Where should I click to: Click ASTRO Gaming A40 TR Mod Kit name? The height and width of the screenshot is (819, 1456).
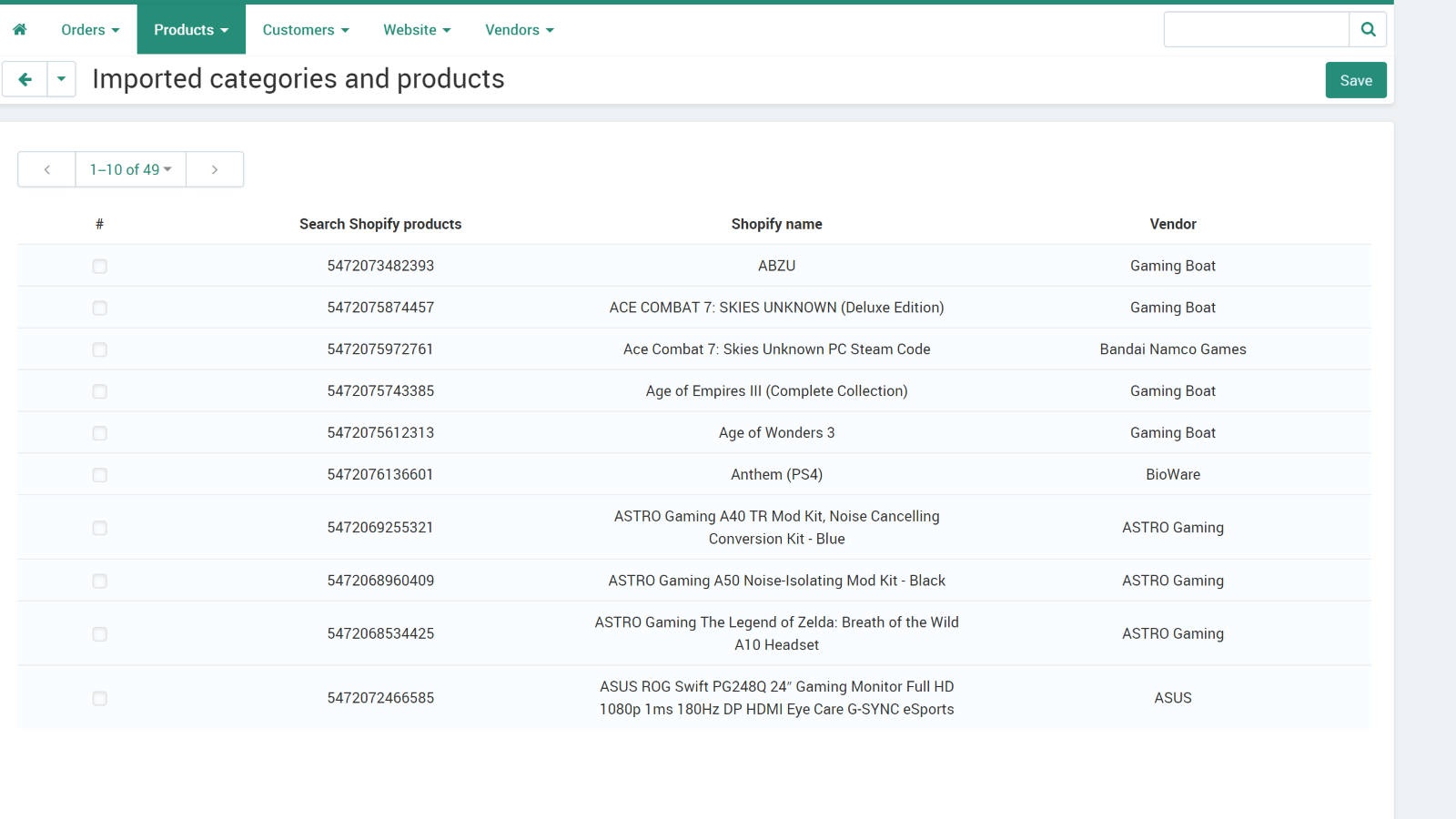point(776,528)
